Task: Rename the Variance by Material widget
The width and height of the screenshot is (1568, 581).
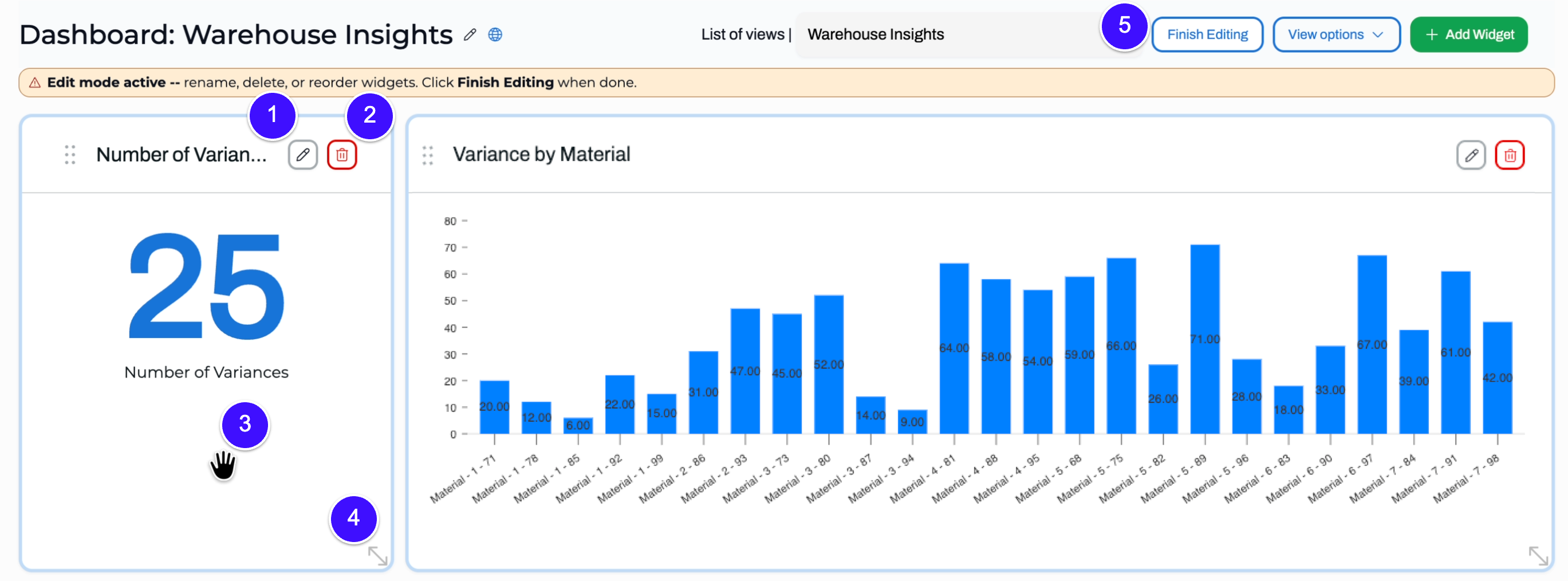Action: point(1471,155)
